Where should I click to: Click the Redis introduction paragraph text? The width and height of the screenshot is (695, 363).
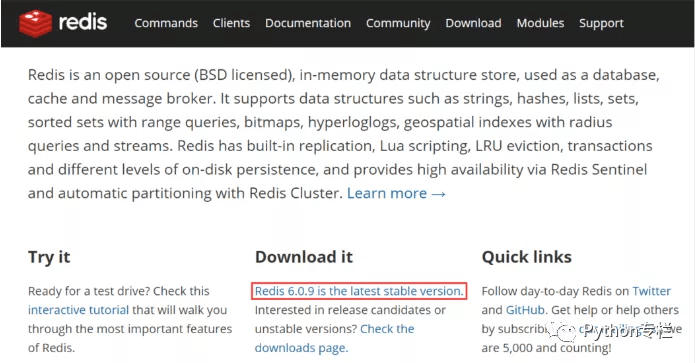tap(344, 134)
